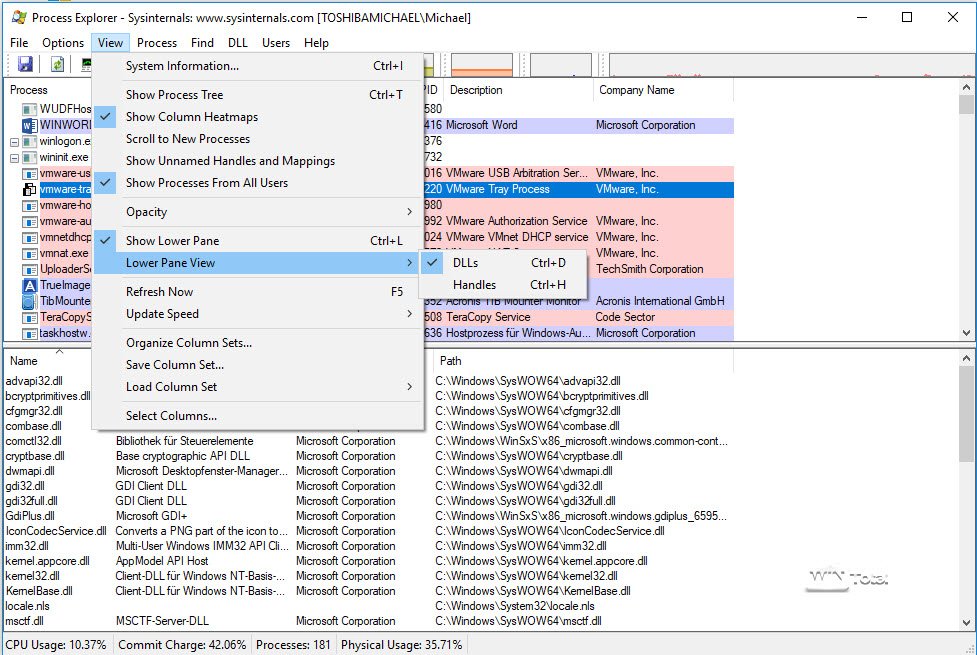Collapse the winlogon.exe tree node

(x=14, y=142)
